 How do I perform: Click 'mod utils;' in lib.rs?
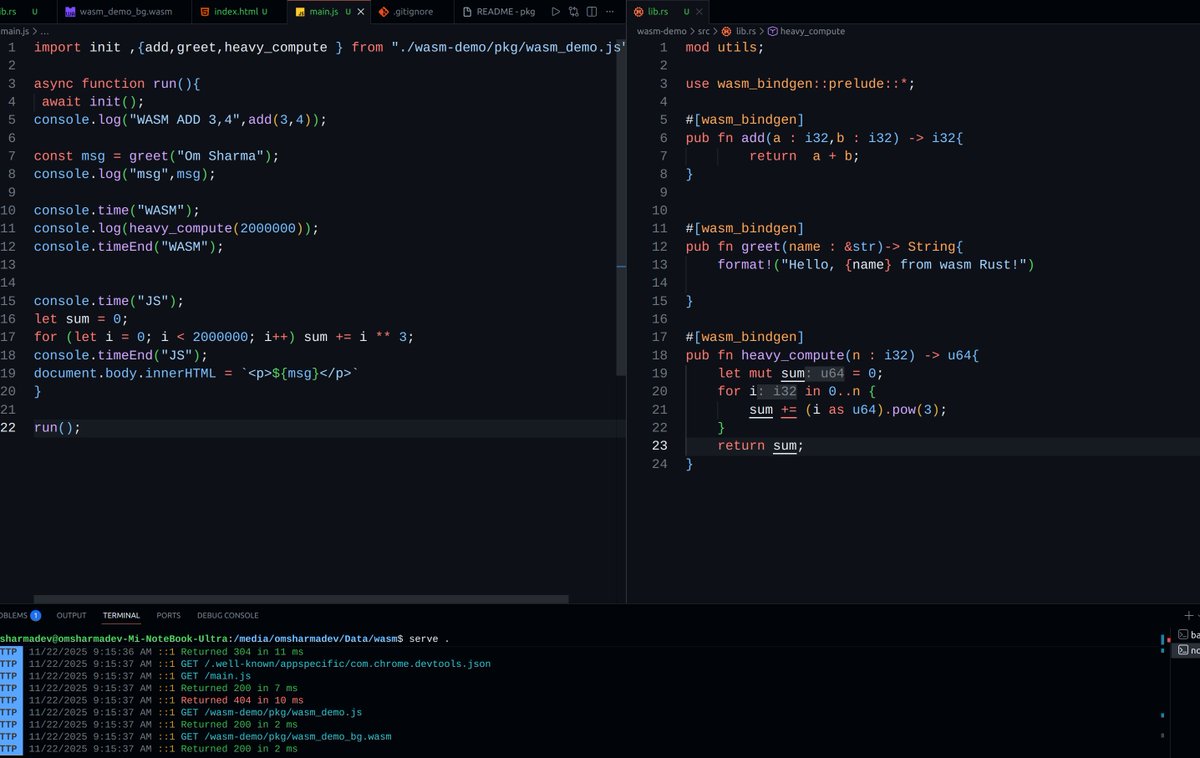click(x=725, y=47)
